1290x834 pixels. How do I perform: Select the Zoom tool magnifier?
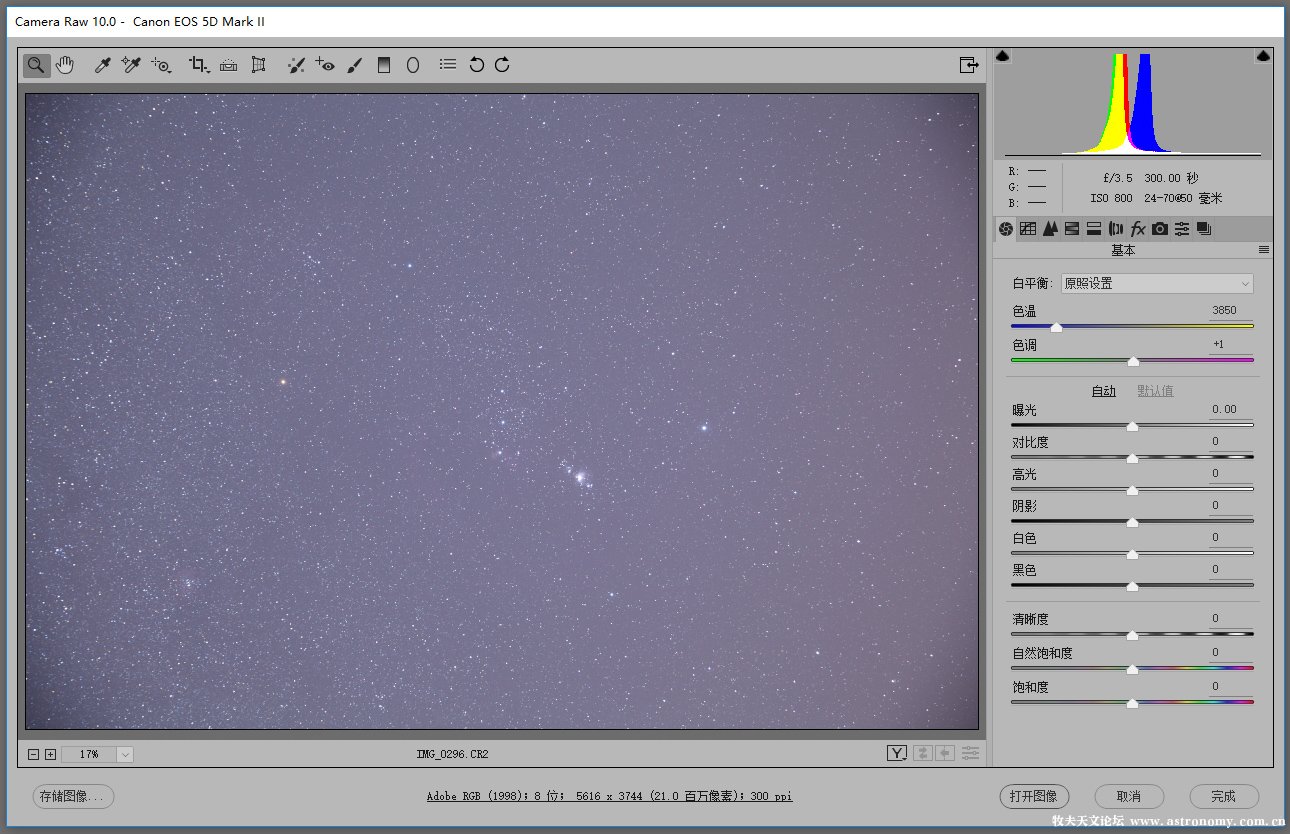[x=36, y=65]
